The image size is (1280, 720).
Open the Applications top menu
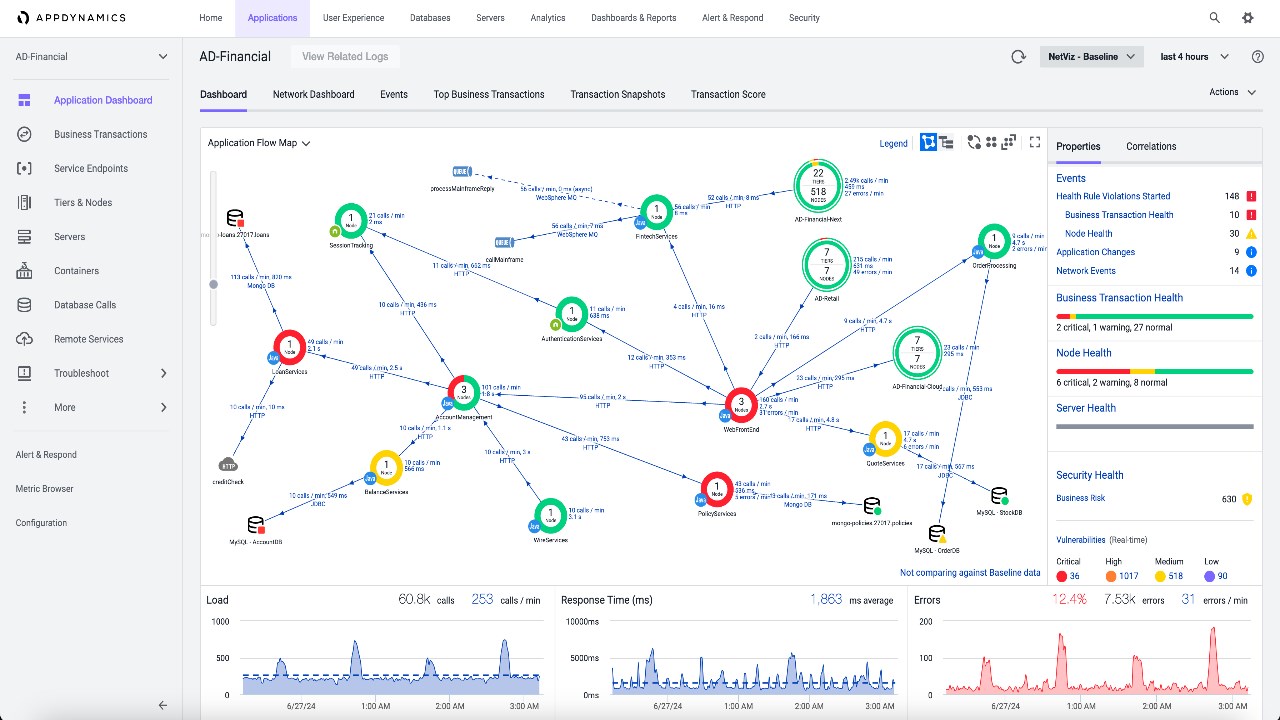[x=272, y=18]
